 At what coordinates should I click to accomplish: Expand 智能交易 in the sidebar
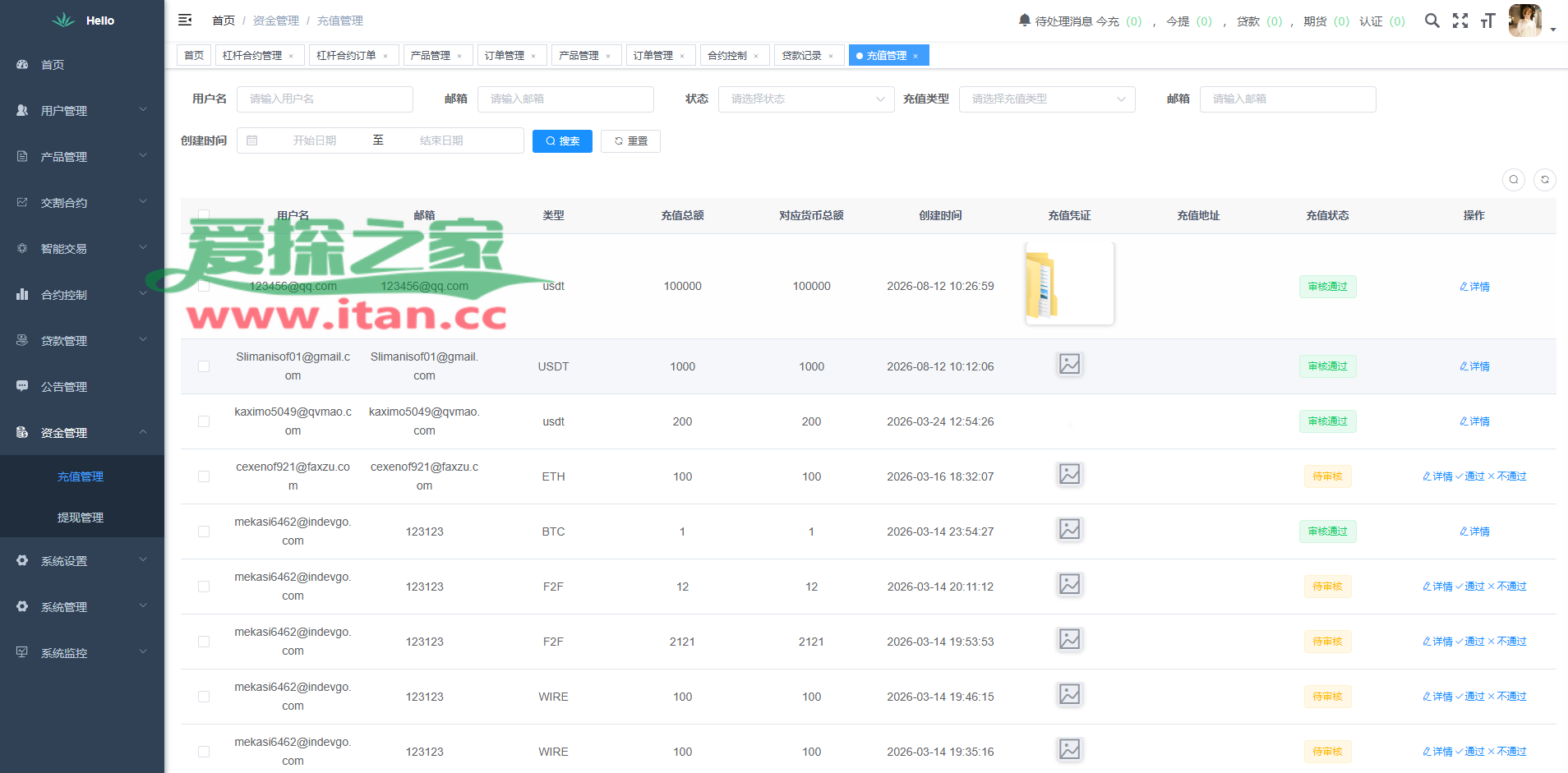tap(82, 248)
